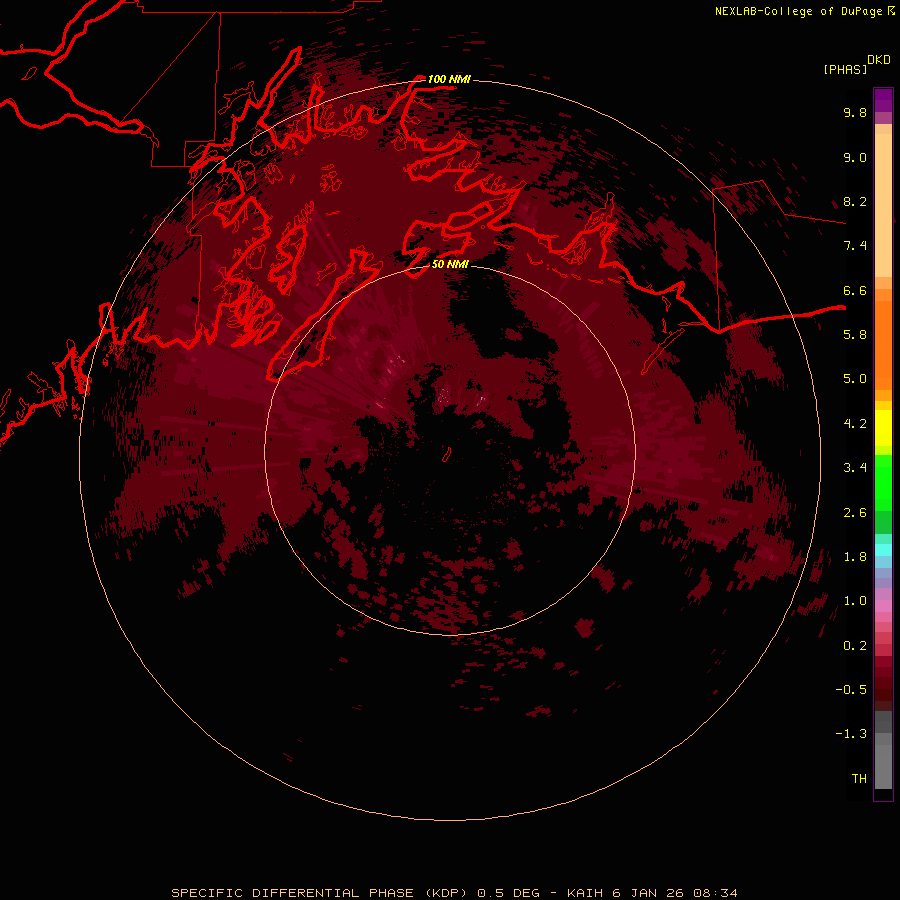Click the 0.5 DEG elevation angle text
The height and width of the screenshot is (900, 900).
point(509,893)
